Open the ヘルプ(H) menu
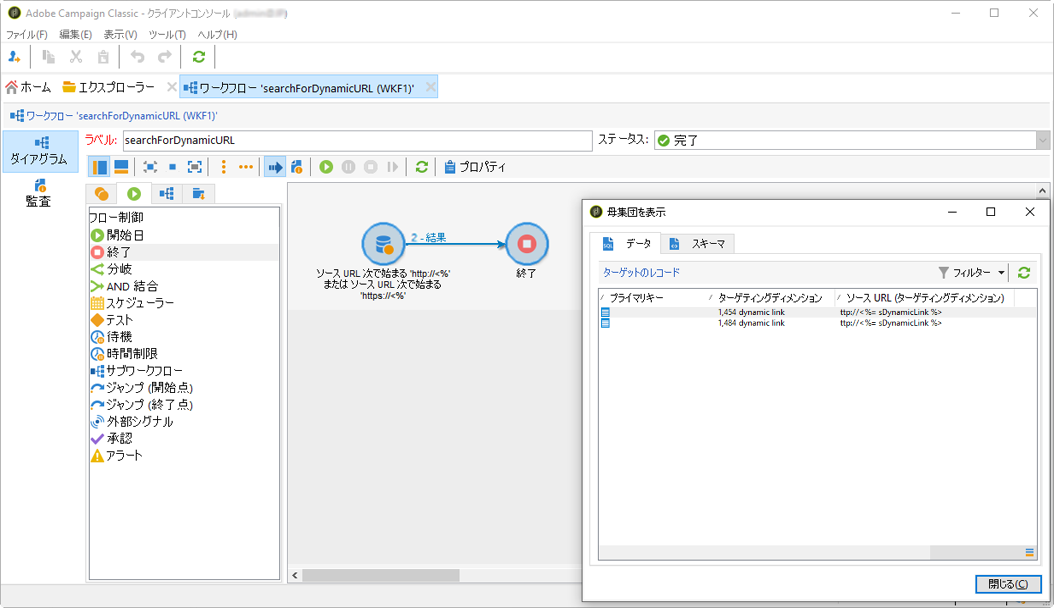This screenshot has height=608, width=1054. (x=217, y=34)
